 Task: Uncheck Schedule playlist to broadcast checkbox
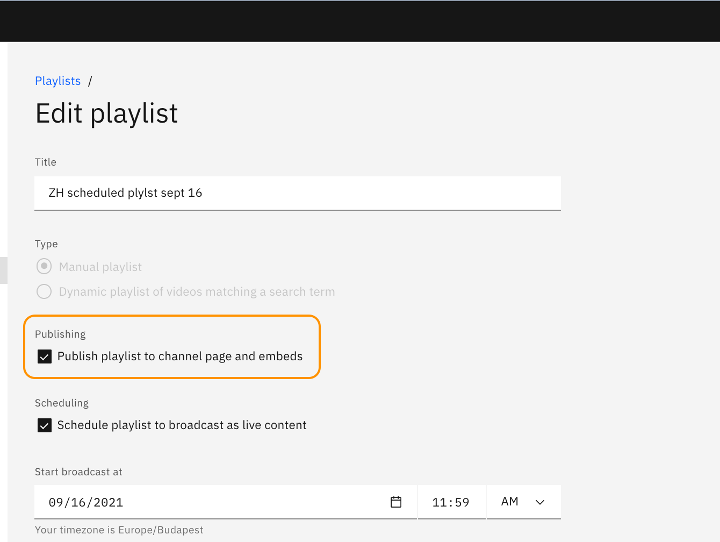[x=45, y=425]
